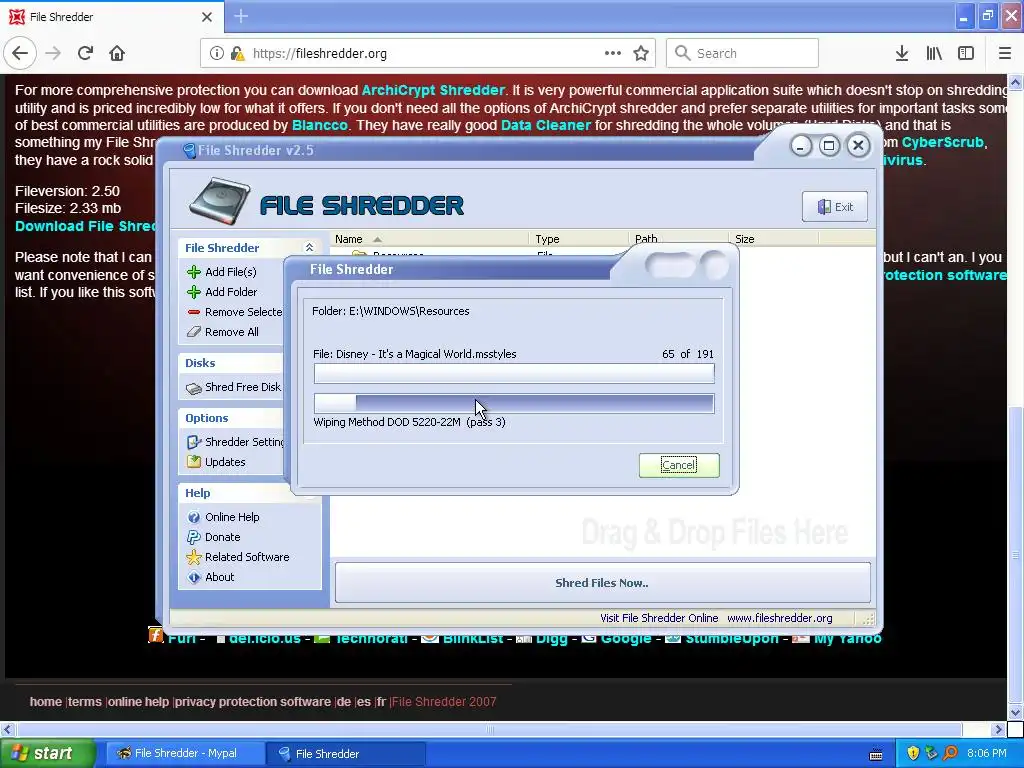
Task: Collapse the File Shredder sidebar section
Action: pos(309,248)
